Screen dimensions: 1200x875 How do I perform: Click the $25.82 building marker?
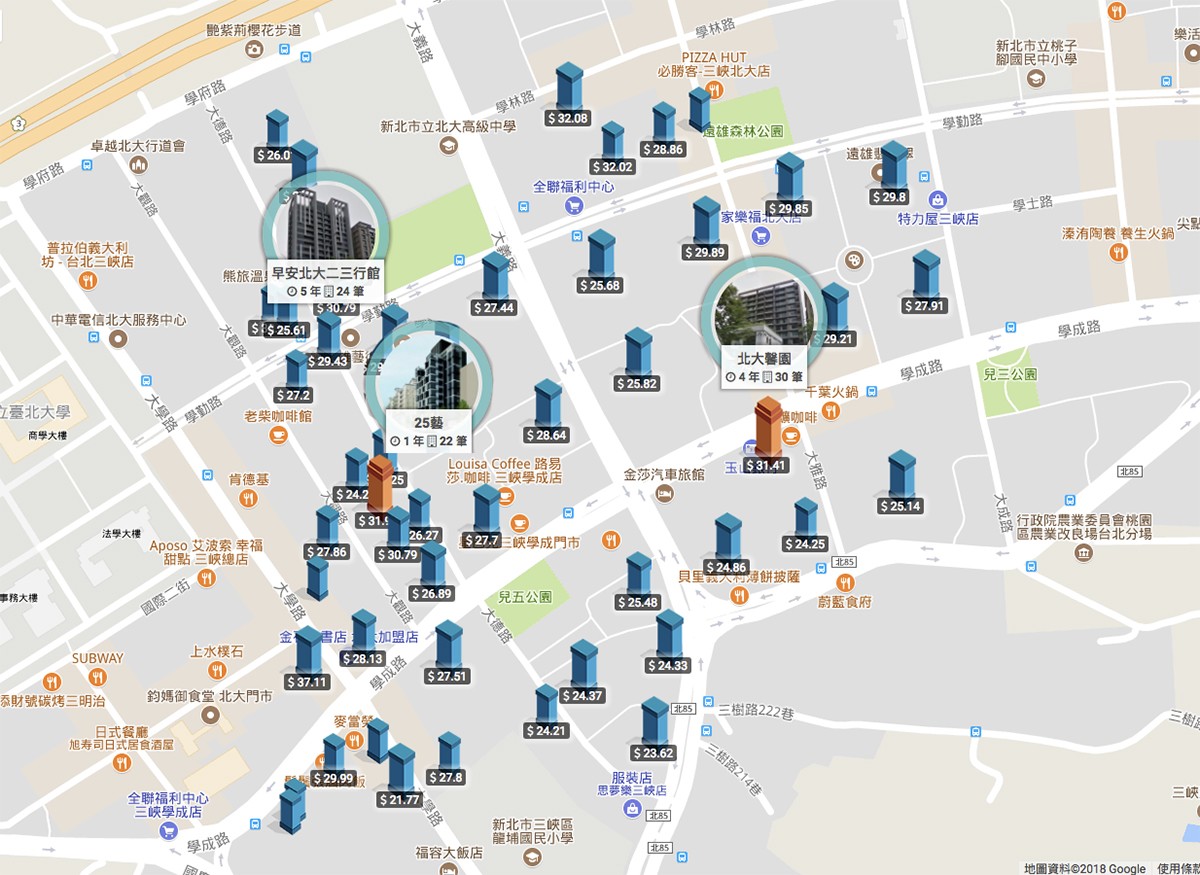click(638, 360)
